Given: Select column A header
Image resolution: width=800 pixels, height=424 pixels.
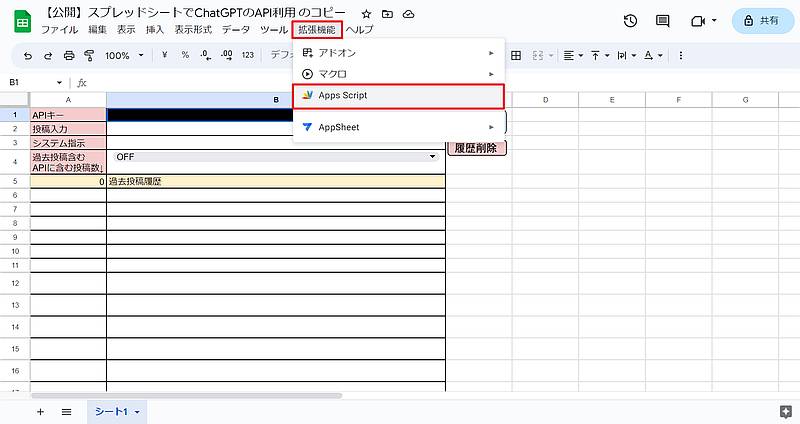Looking at the screenshot, I should point(68,99).
